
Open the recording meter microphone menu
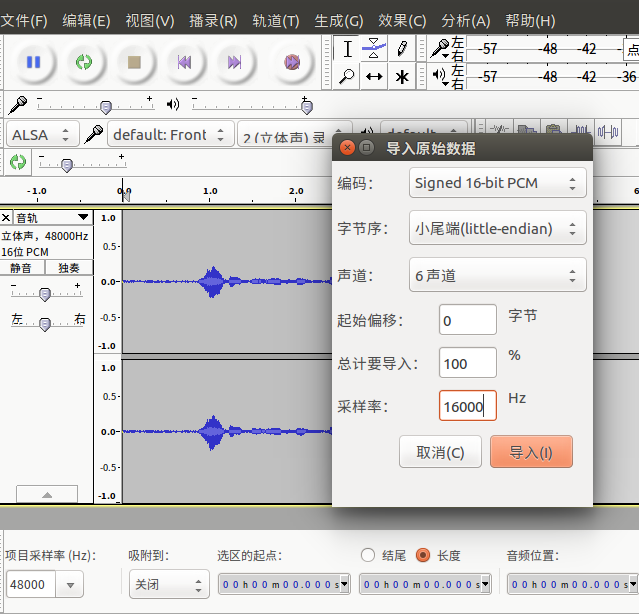click(440, 49)
